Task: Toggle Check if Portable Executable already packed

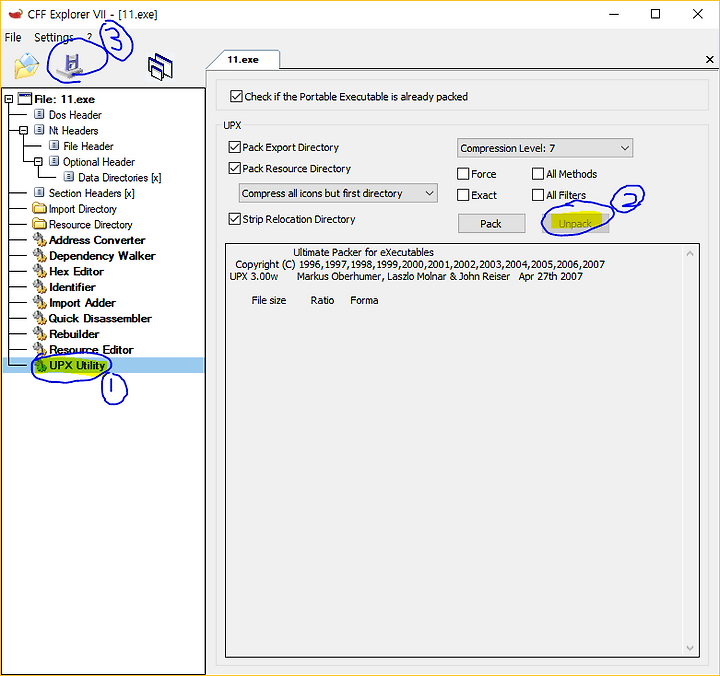Action: click(x=236, y=96)
